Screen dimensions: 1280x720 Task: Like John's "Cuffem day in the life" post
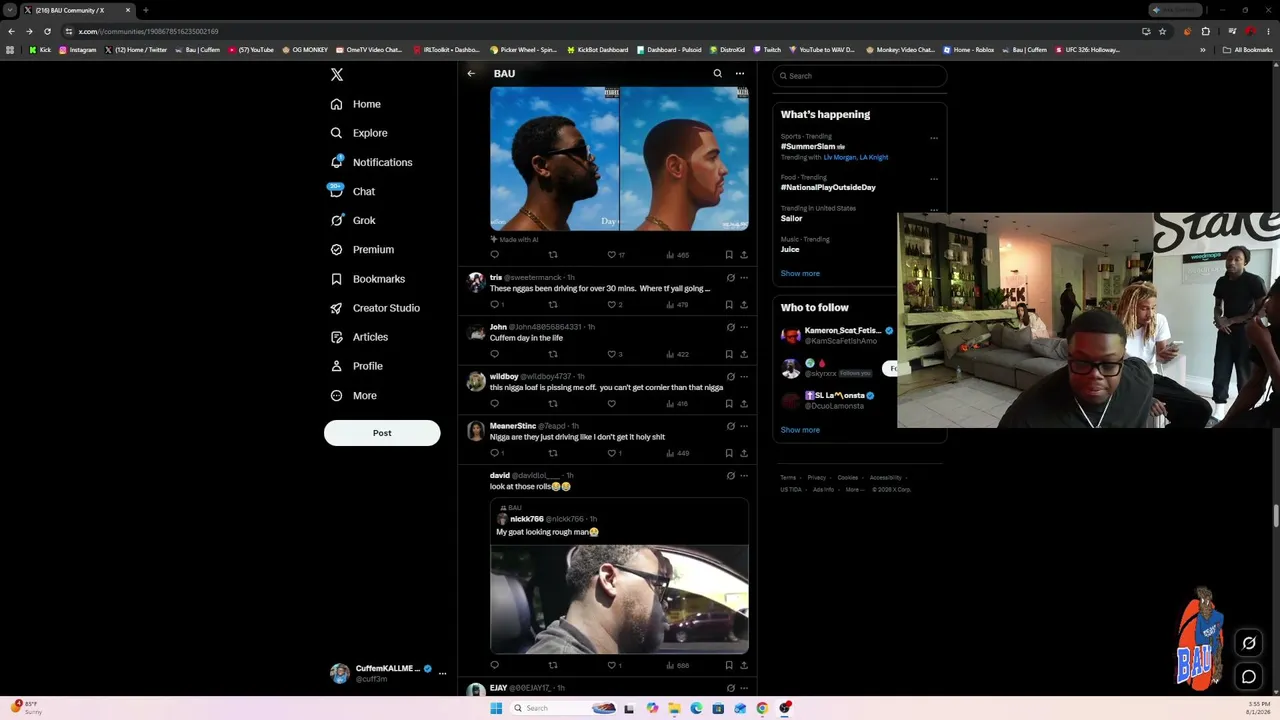tap(612, 354)
